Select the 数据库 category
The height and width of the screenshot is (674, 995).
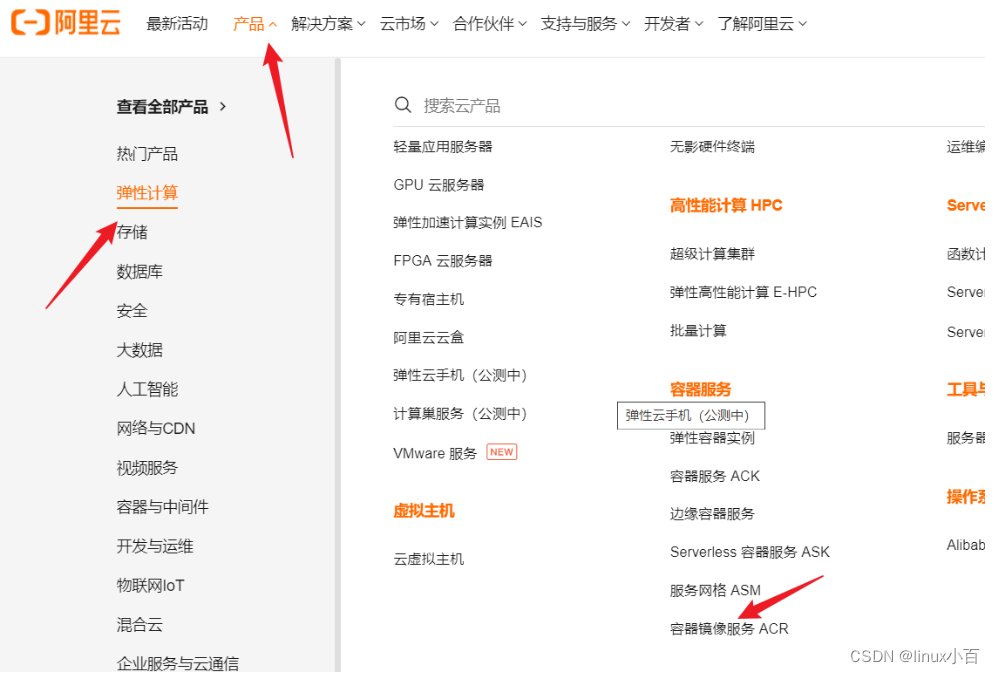pyautogui.click(x=140, y=271)
